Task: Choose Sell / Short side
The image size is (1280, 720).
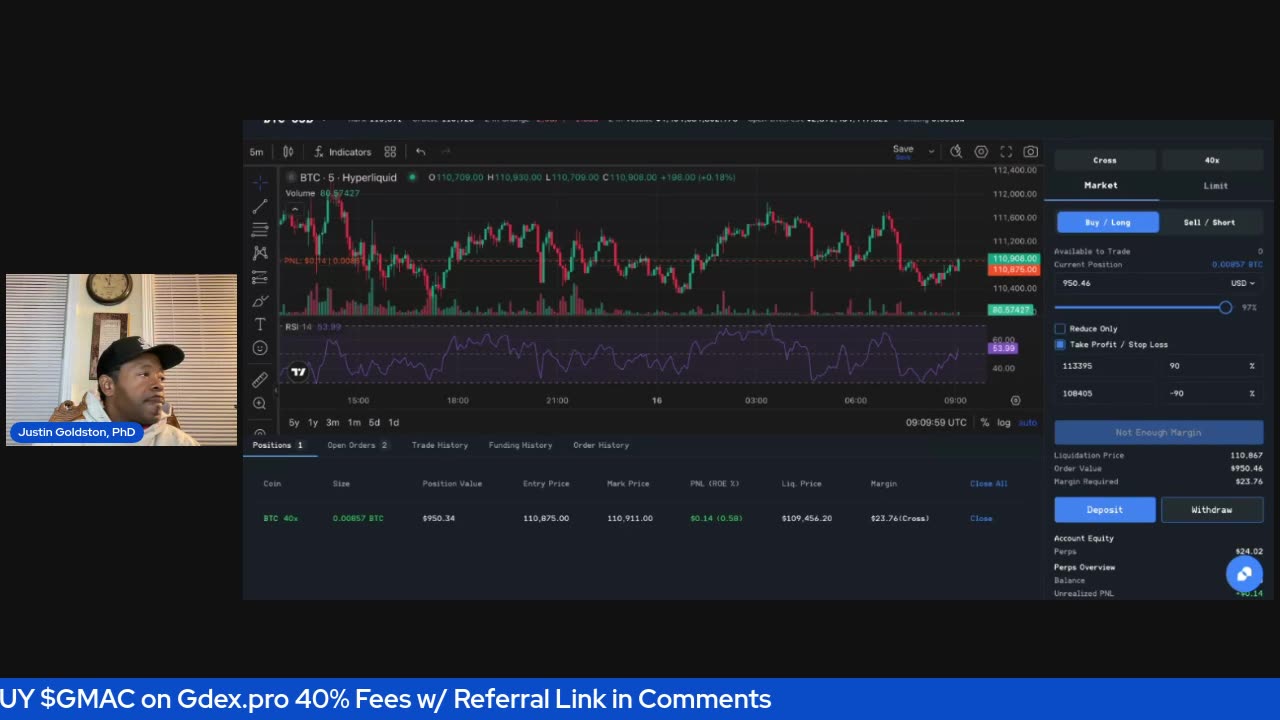Action: click(1210, 222)
